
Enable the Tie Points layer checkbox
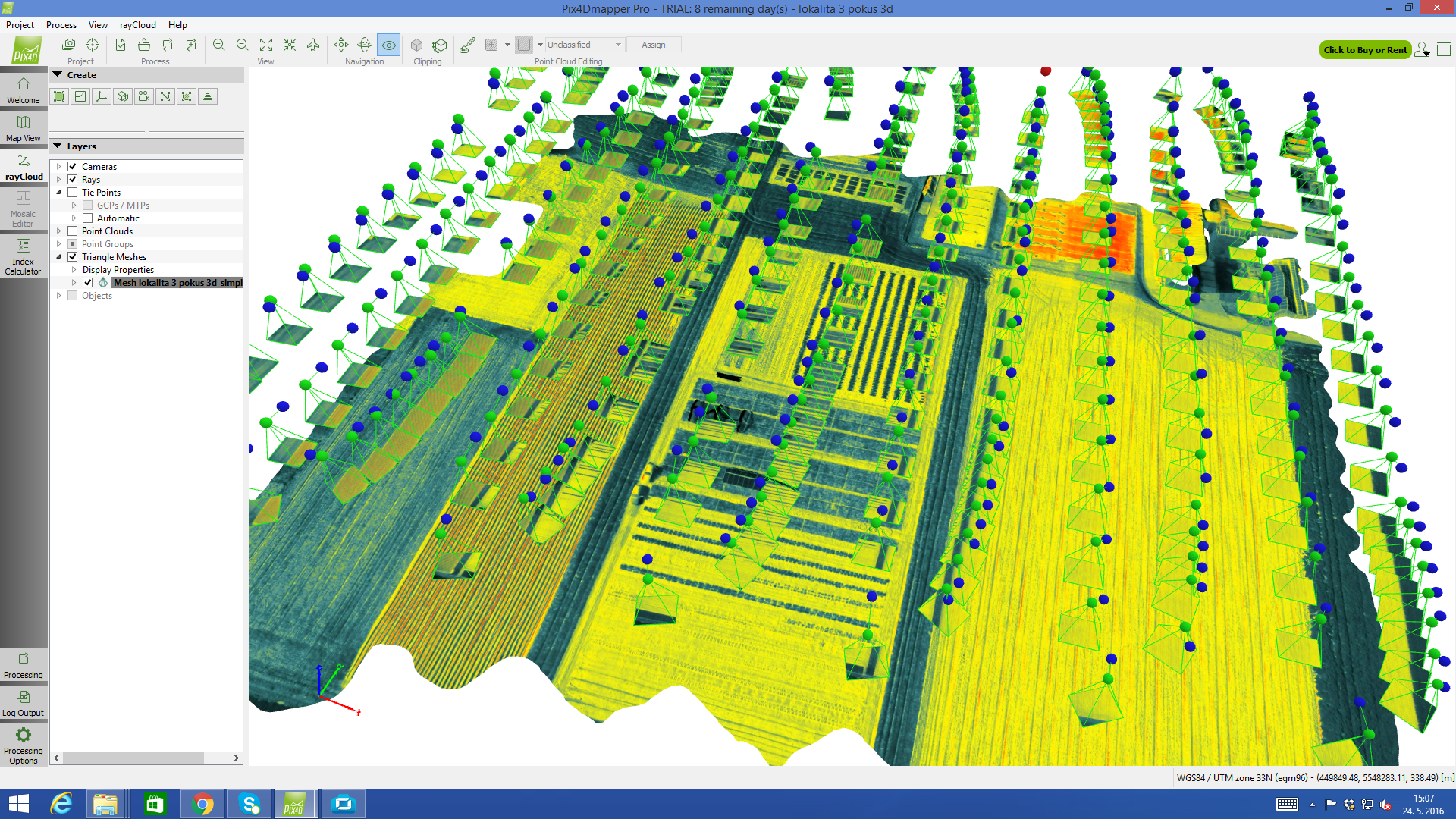[73, 193]
